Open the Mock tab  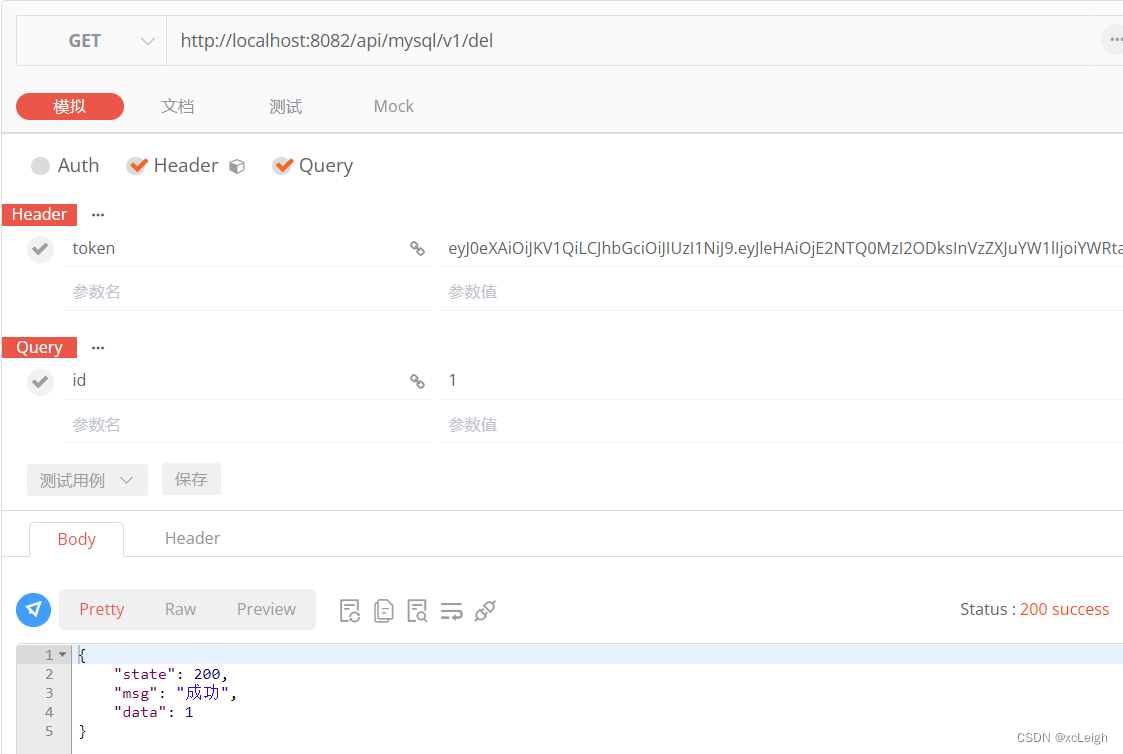tap(393, 107)
